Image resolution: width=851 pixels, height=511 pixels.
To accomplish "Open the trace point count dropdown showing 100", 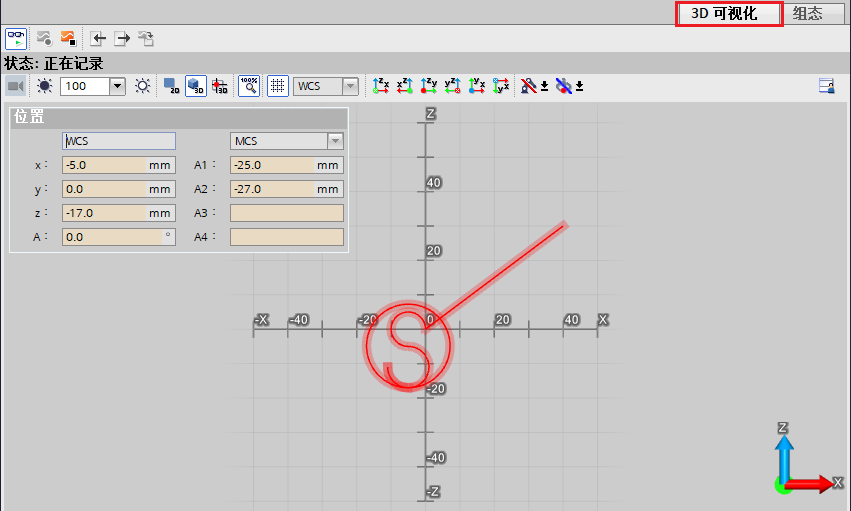I will [x=117, y=86].
